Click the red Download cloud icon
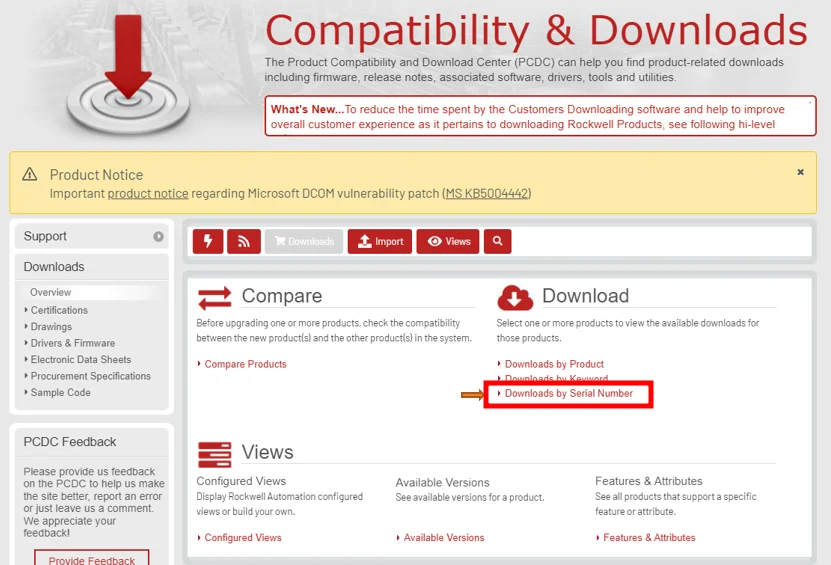This screenshot has height=565, width=831. [x=515, y=298]
